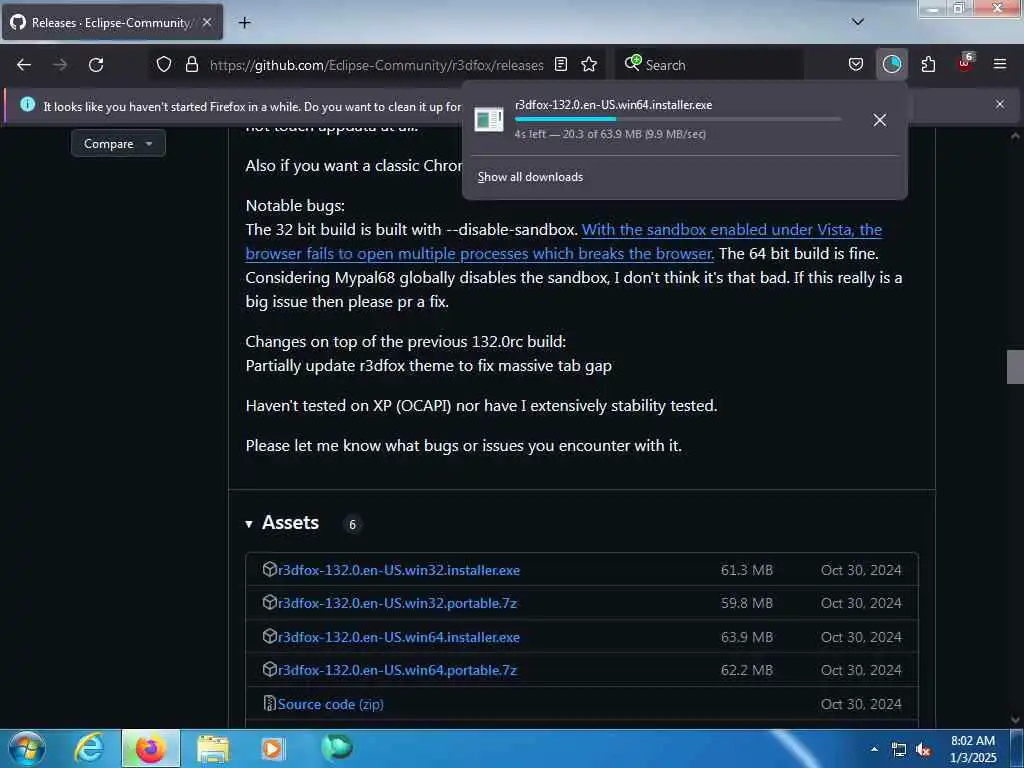Screen dimensions: 1024x768
Task: Close the Releases Eclipse-Community tab
Action: (207, 22)
